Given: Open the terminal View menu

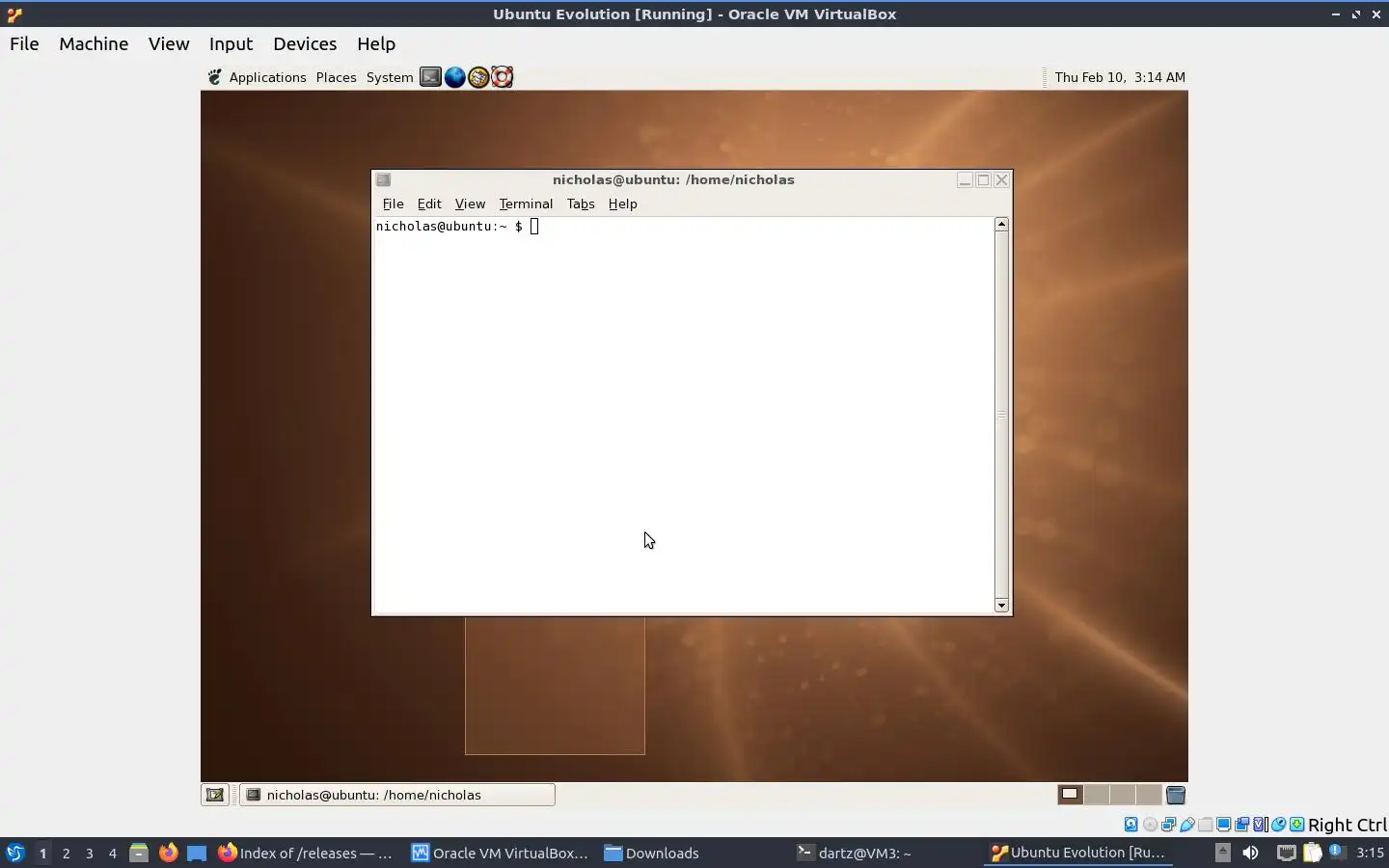Looking at the screenshot, I should pyautogui.click(x=470, y=203).
